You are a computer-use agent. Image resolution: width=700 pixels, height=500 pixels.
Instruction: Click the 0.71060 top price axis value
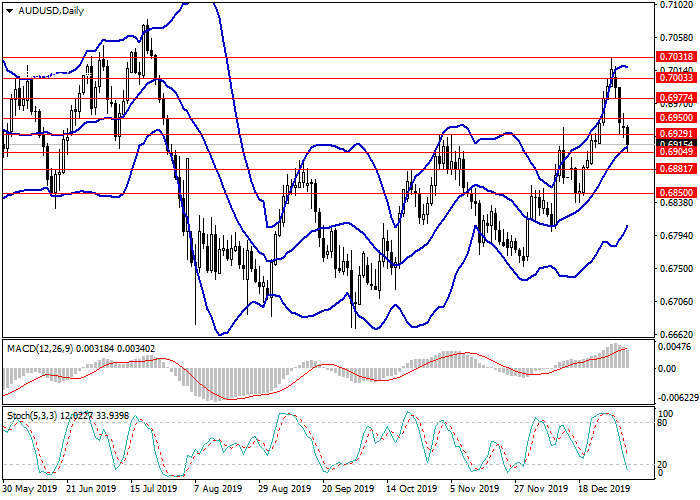click(x=676, y=6)
